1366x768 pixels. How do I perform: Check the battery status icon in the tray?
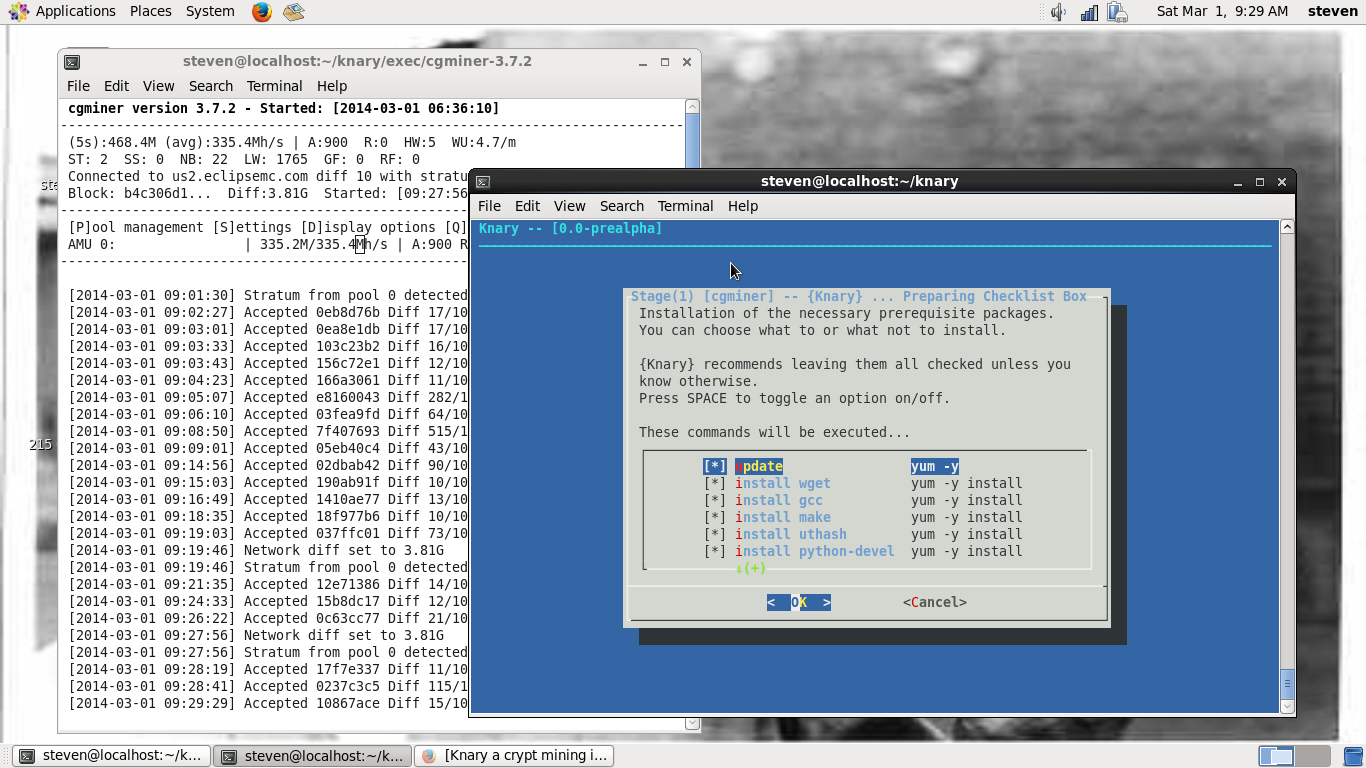[1118, 11]
